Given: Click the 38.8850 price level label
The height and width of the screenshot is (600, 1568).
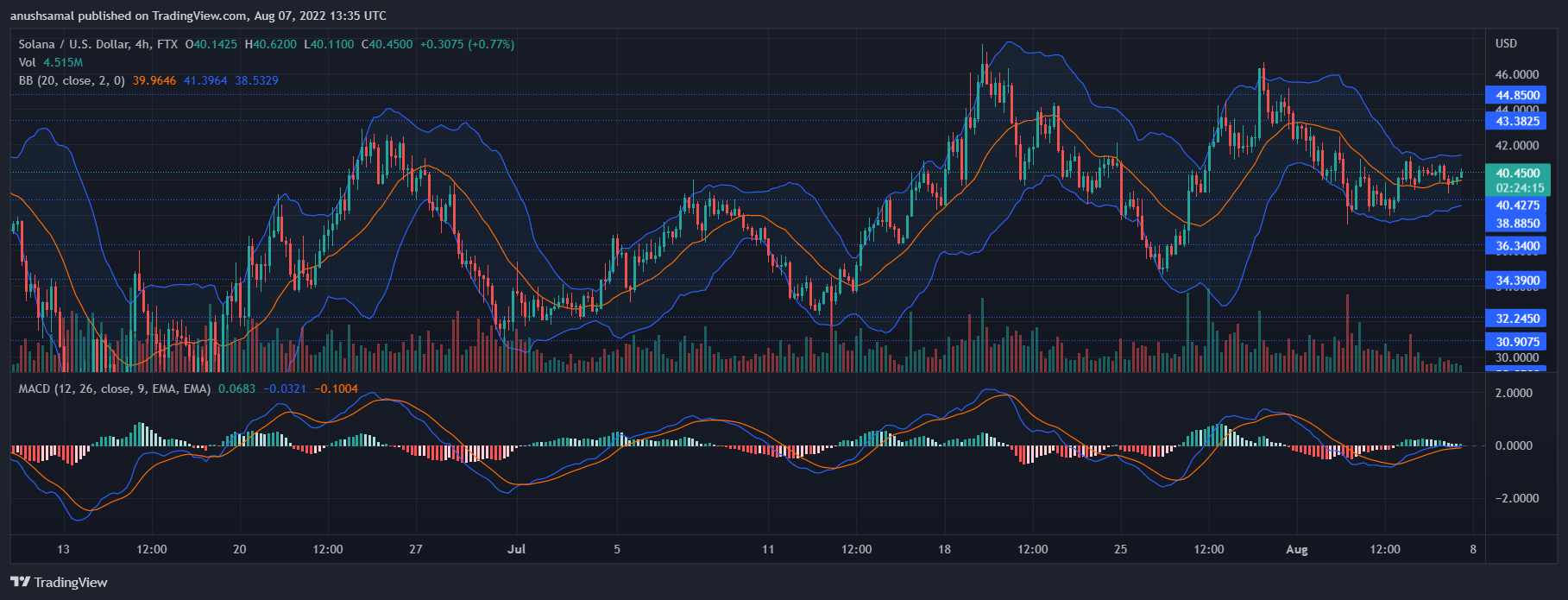Looking at the screenshot, I should [x=1517, y=223].
